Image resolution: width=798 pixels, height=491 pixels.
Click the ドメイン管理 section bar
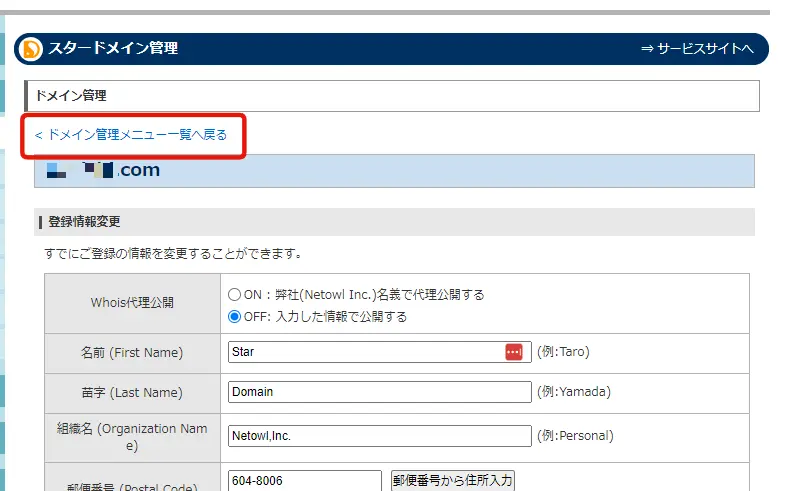[391, 96]
